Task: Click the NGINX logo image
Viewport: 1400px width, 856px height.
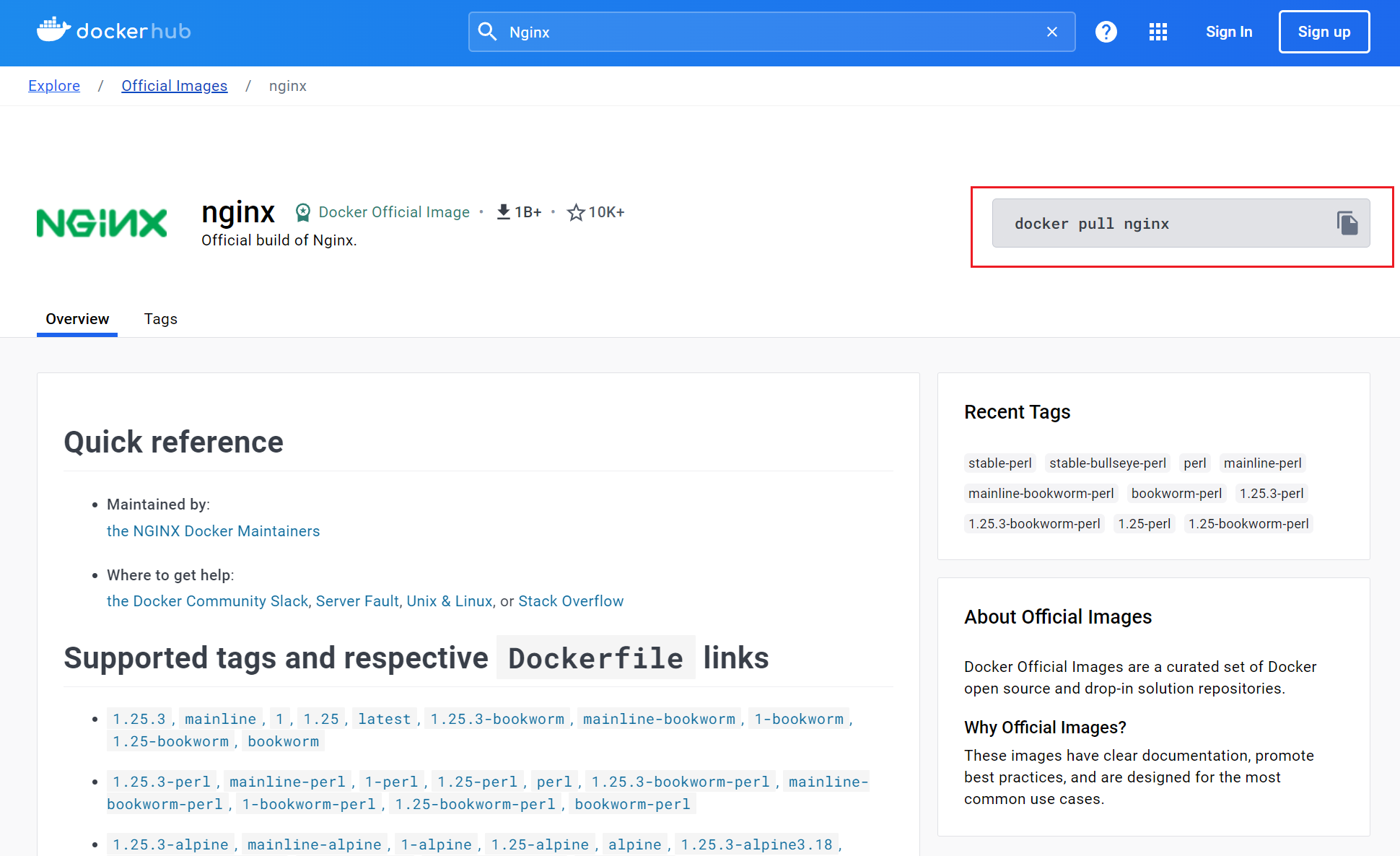Action: 102,223
